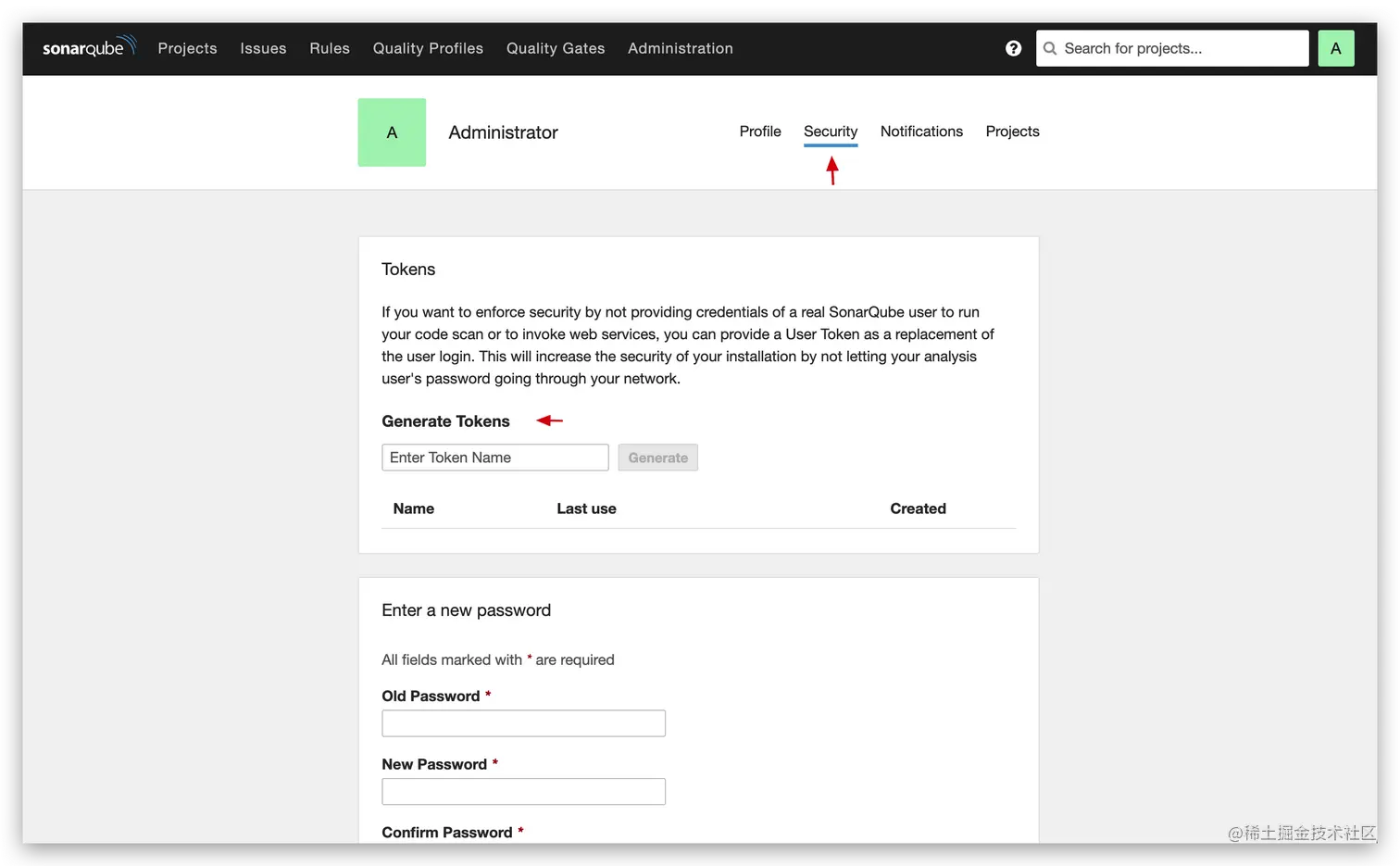1400x866 pixels.
Task: Click the Generate Tokens label
Action: click(x=445, y=421)
